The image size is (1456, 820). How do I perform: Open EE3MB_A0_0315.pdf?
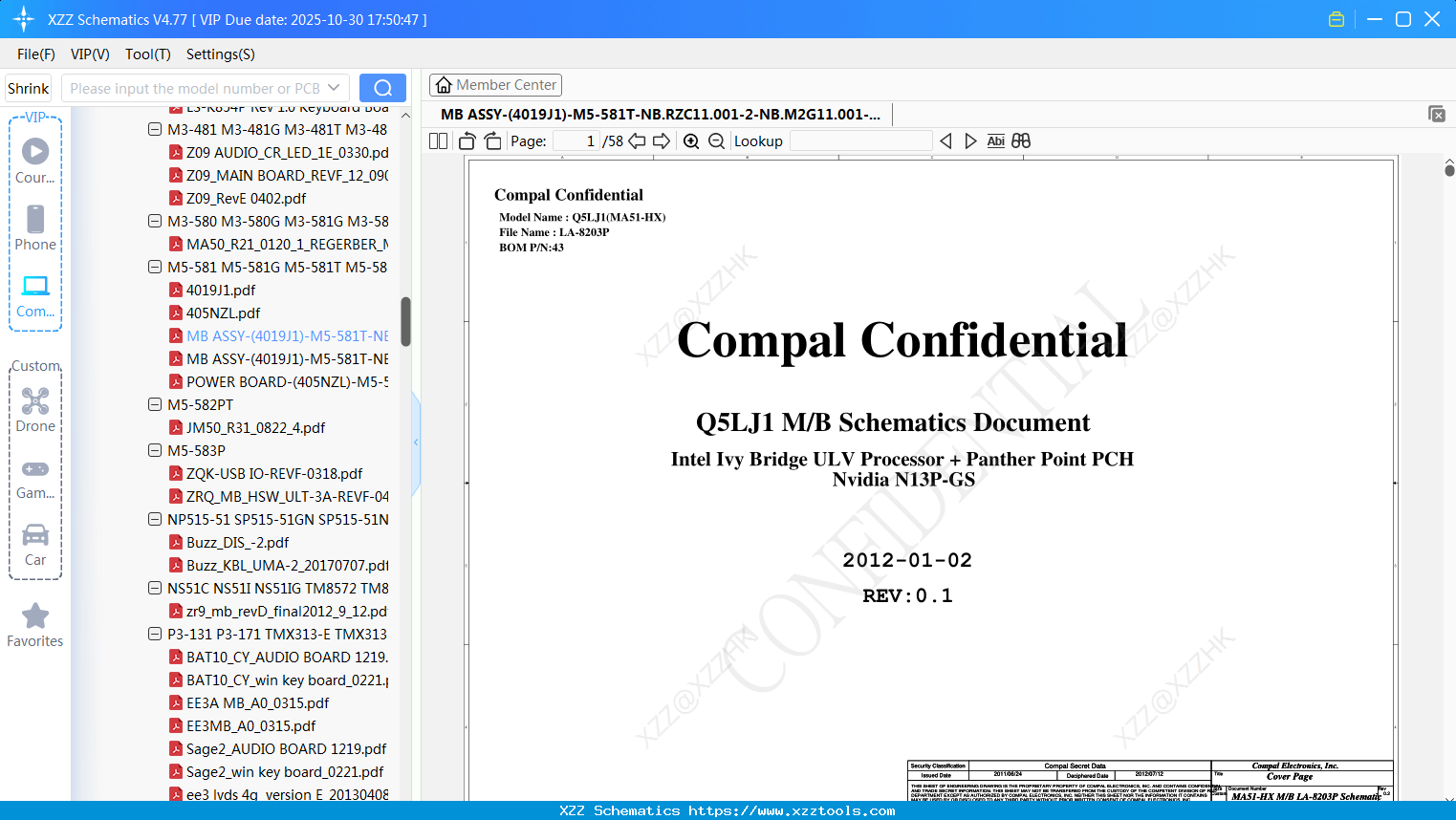tap(250, 725)
